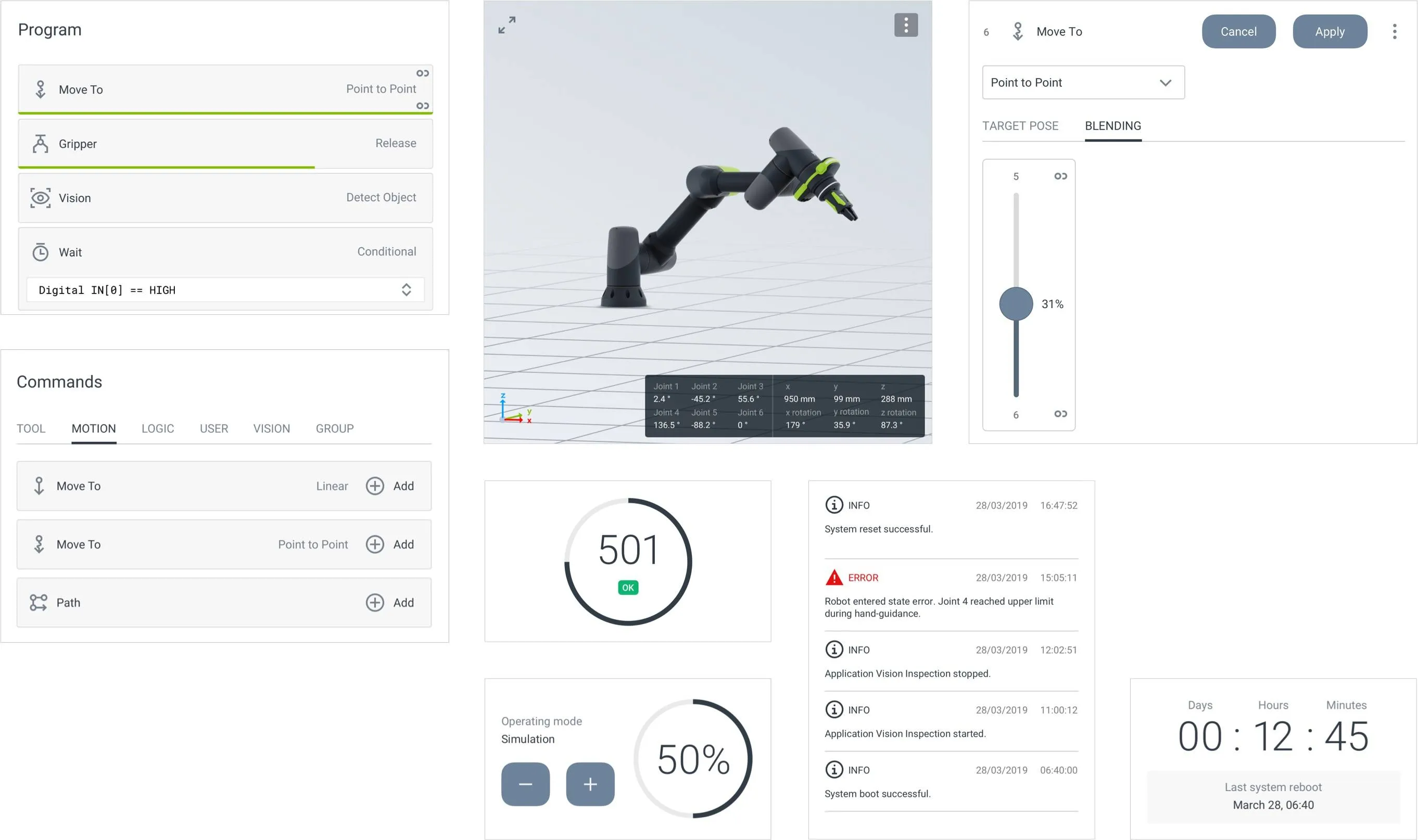This screenshot has width=1418, height=840.
Task: Click the Vision eye icon in Program
Action: point(40,198)
